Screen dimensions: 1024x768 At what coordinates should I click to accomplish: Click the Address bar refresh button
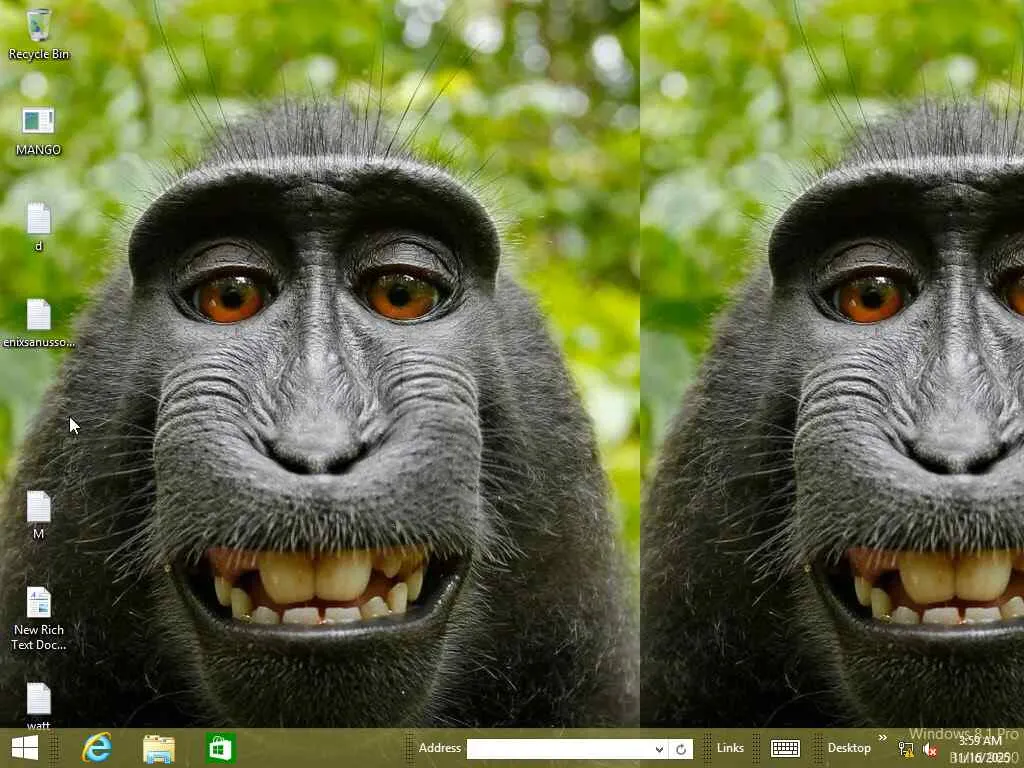click(x=680, y=749)
